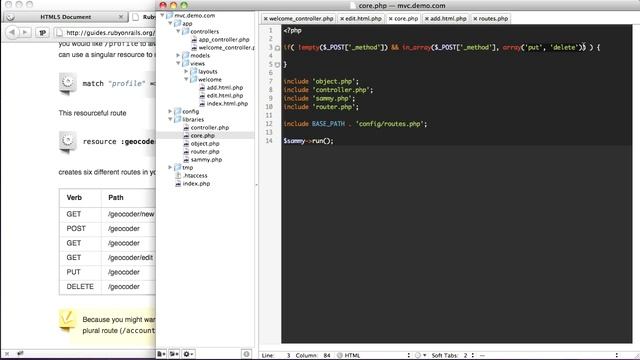
Task: Close the welcome_controller.php editor tab
Action: point(266,19)
